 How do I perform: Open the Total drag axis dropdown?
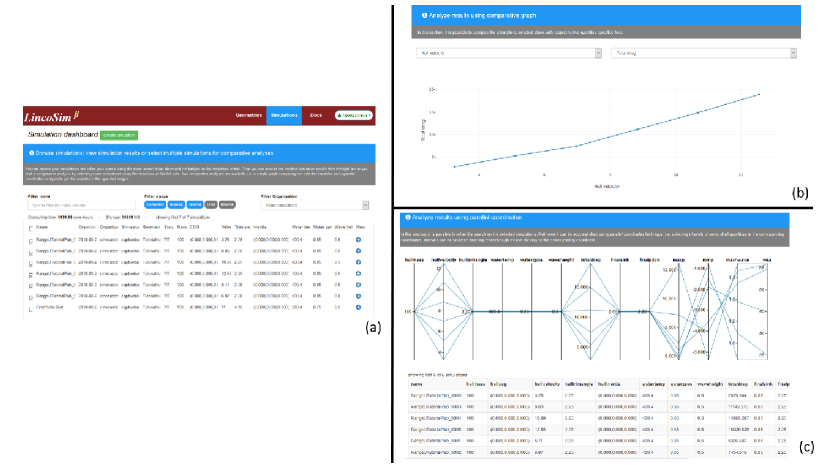[x=703, y=53]
